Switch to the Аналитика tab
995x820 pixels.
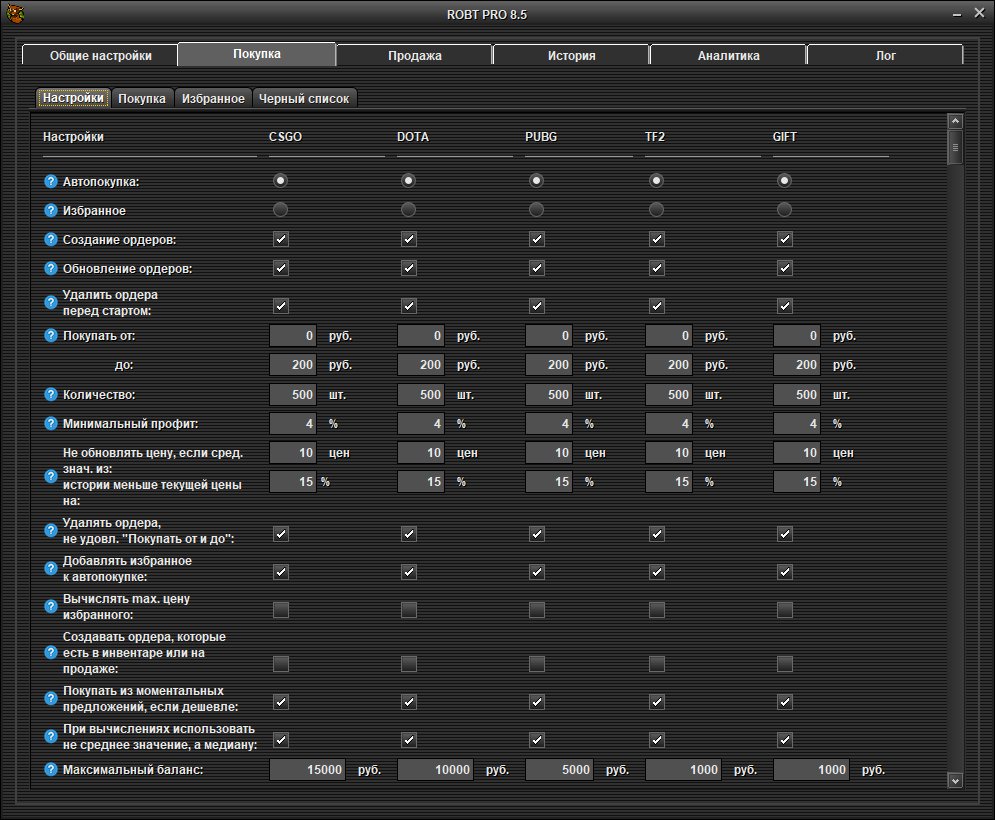point(728,56)
